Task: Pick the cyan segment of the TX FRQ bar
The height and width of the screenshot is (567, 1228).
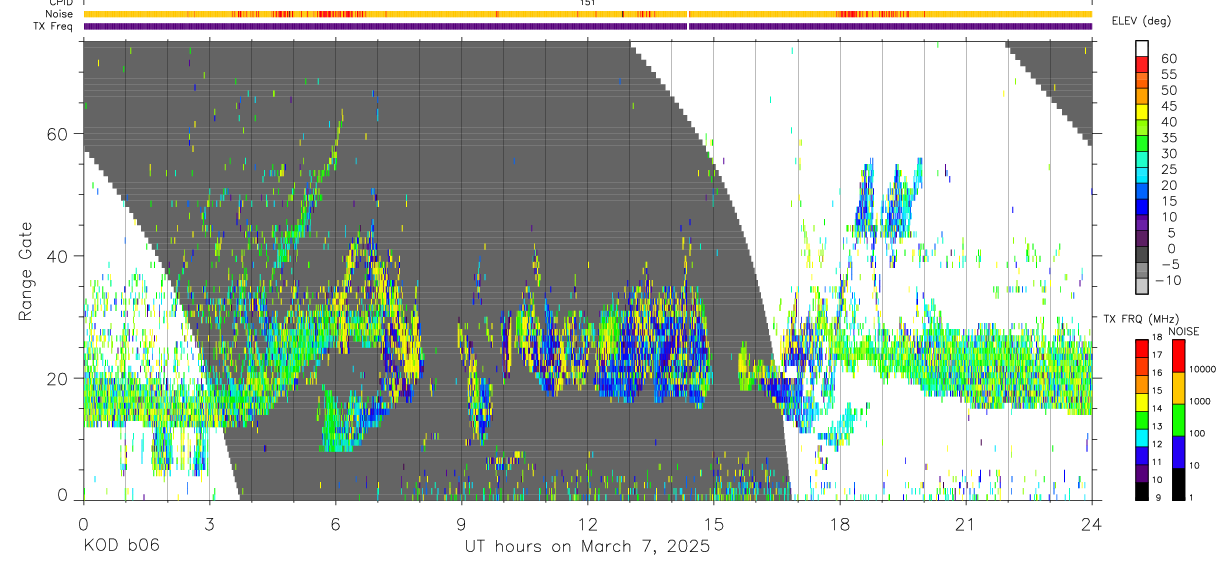Action: coord(1142,436)
